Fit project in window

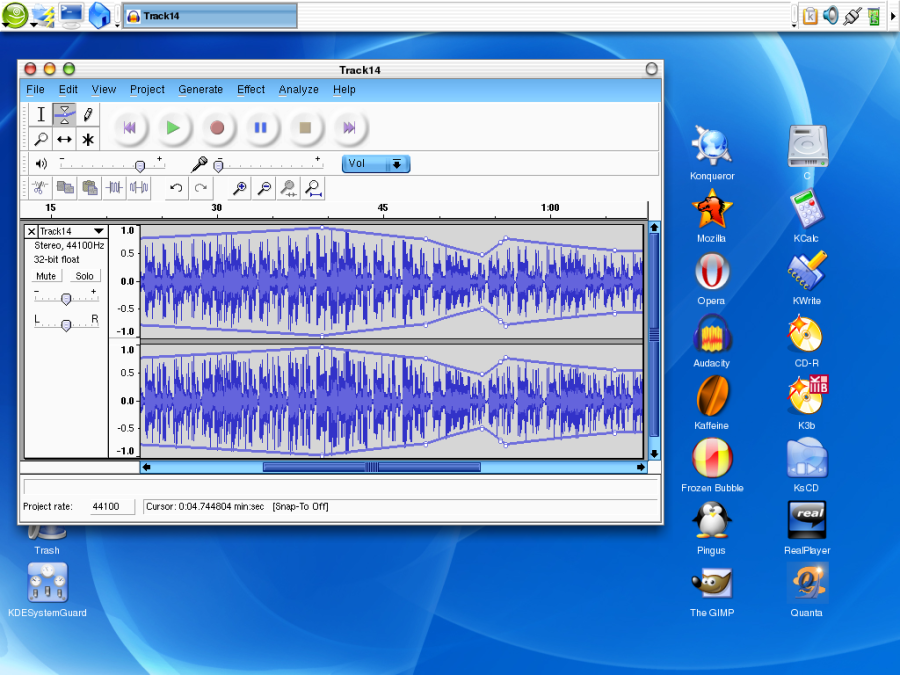[313, 188]
